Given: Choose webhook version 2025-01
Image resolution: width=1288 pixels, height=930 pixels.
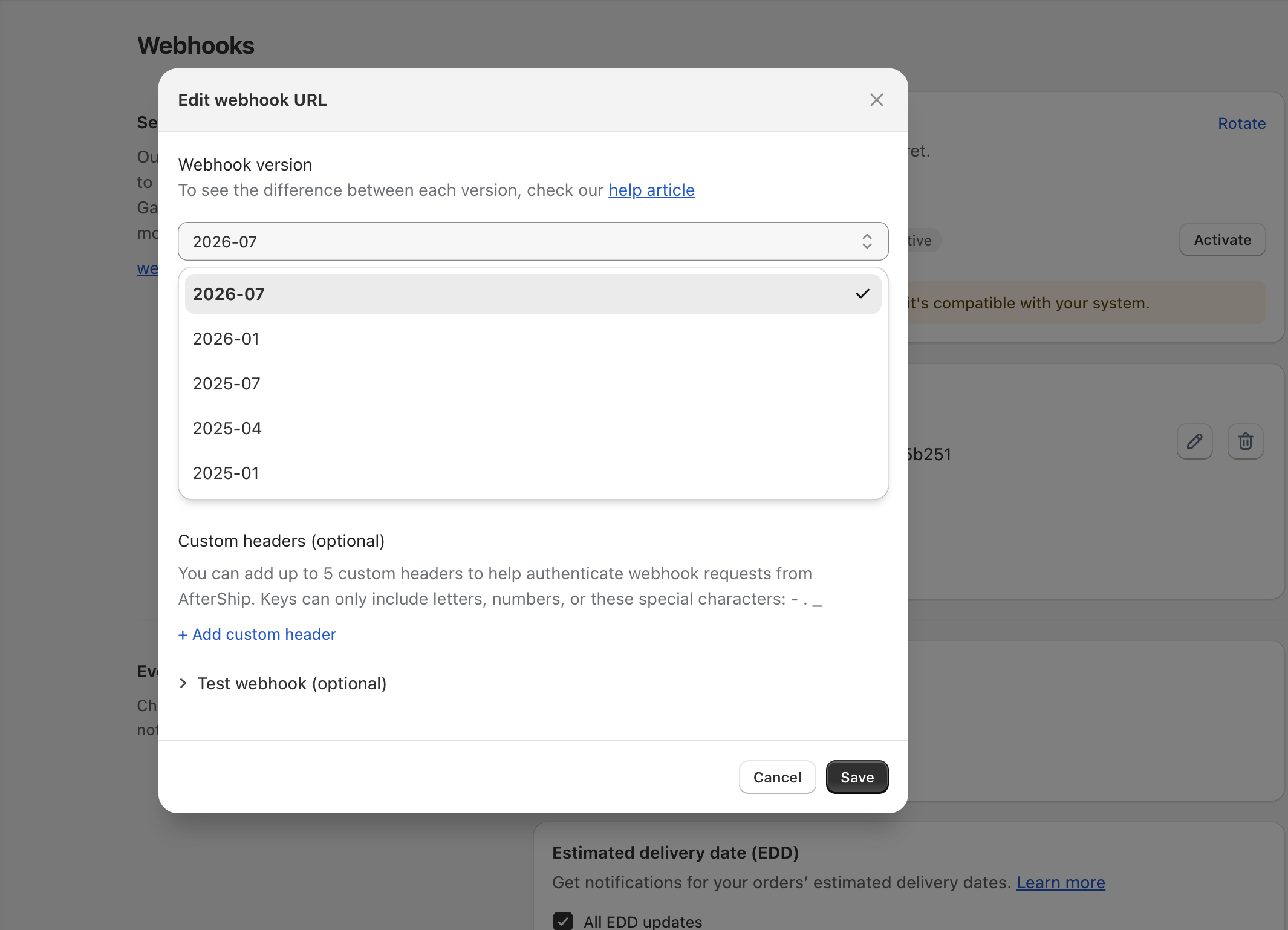Looking at the screenshot, I should (533, 473).
